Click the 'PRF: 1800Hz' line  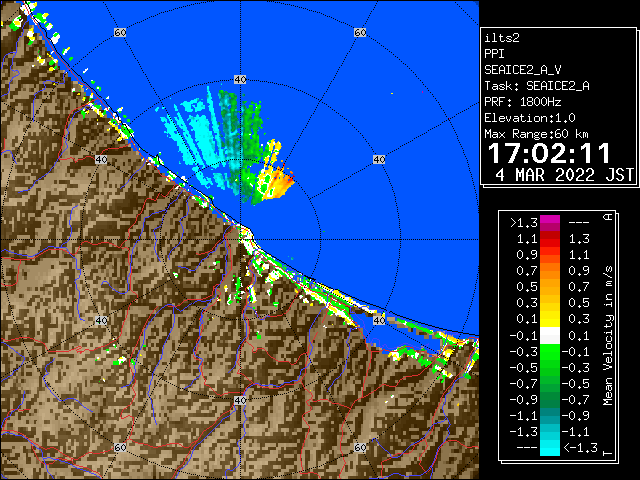pyautogui.click(x=522, y=102)
